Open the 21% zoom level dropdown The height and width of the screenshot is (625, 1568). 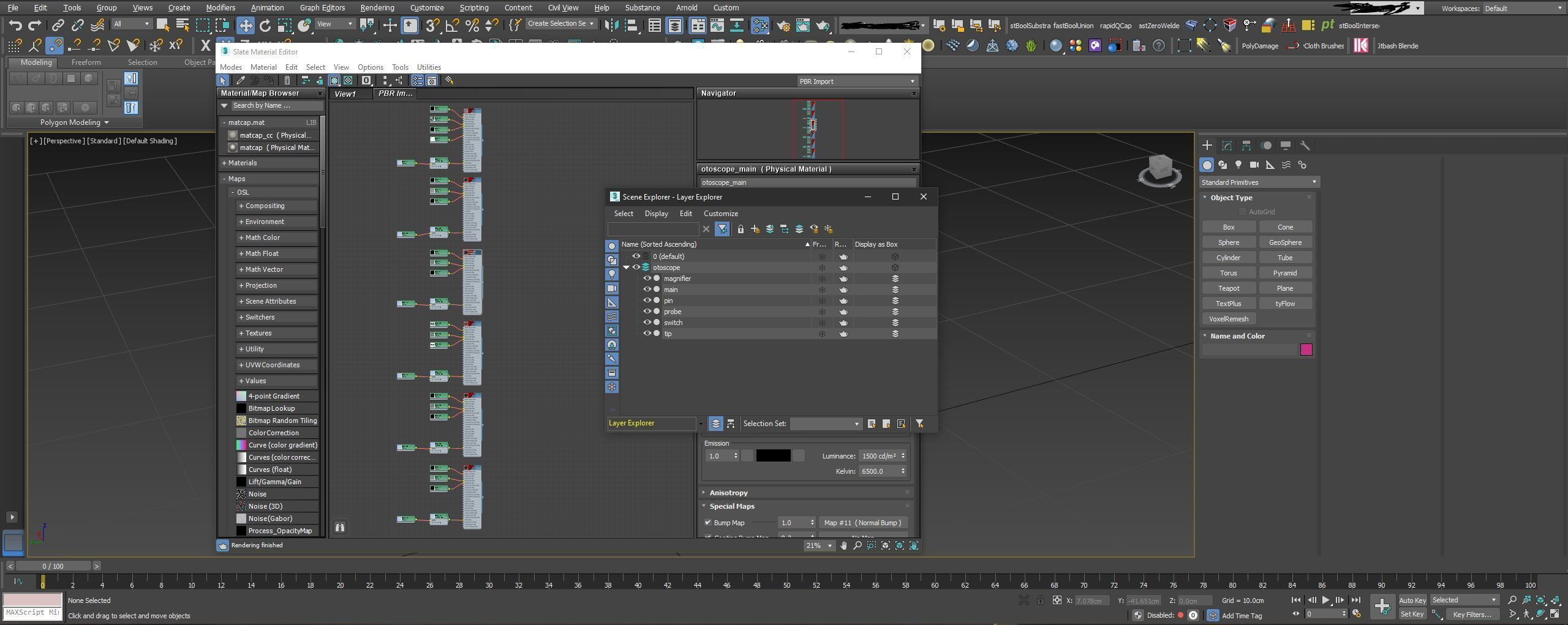[x=820, y=545]
